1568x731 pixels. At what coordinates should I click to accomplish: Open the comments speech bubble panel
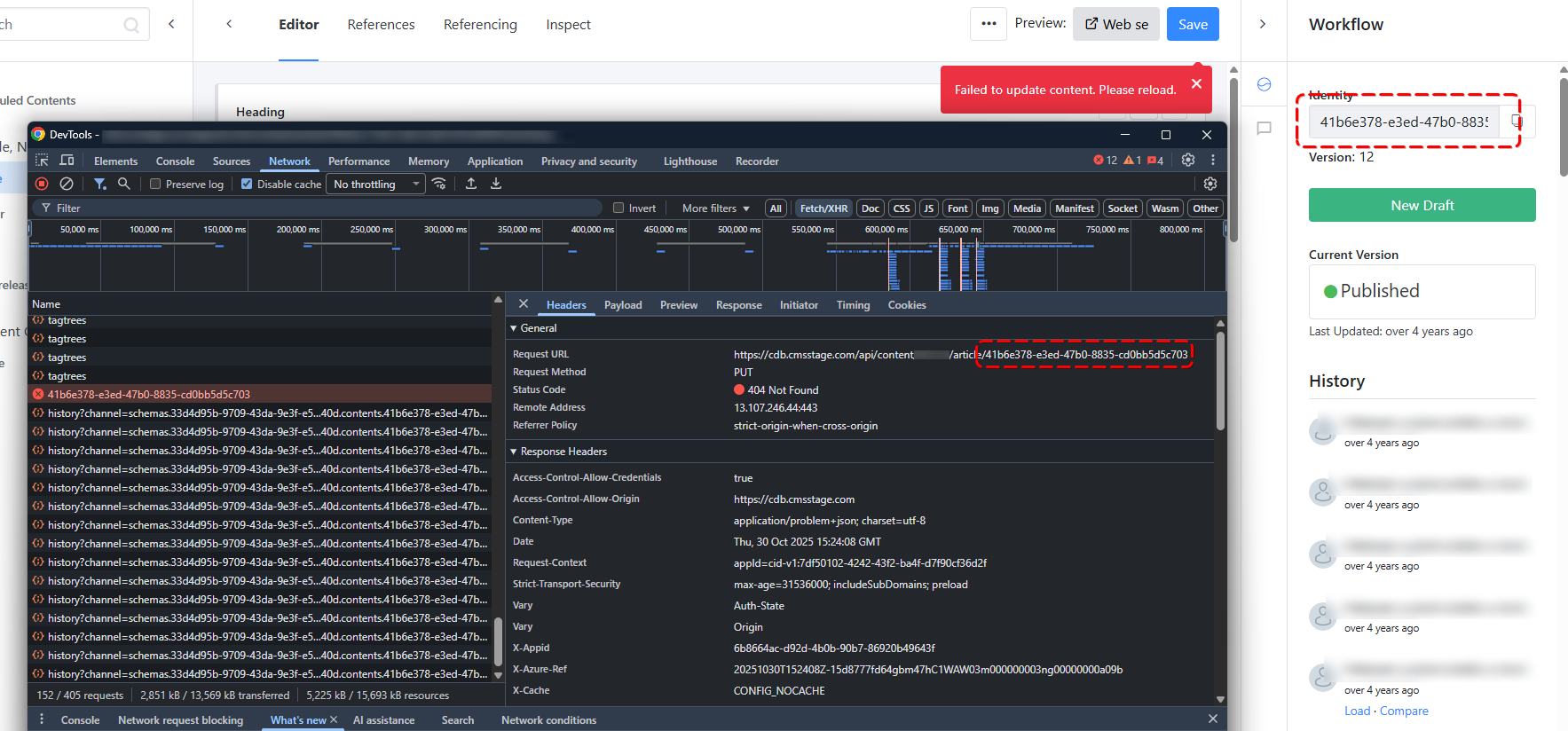[x=1264, y=129]
